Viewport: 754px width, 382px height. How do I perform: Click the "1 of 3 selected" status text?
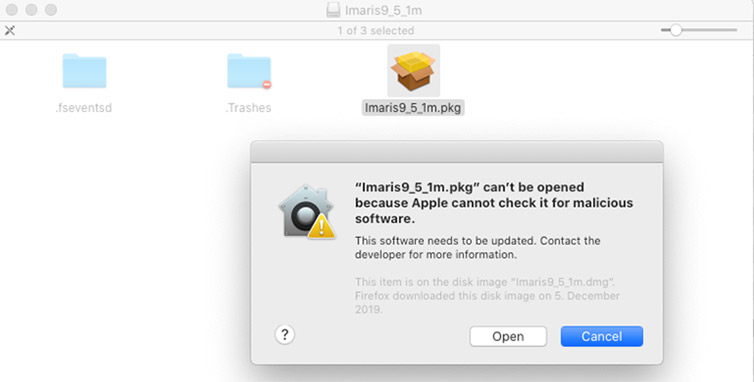376,31
